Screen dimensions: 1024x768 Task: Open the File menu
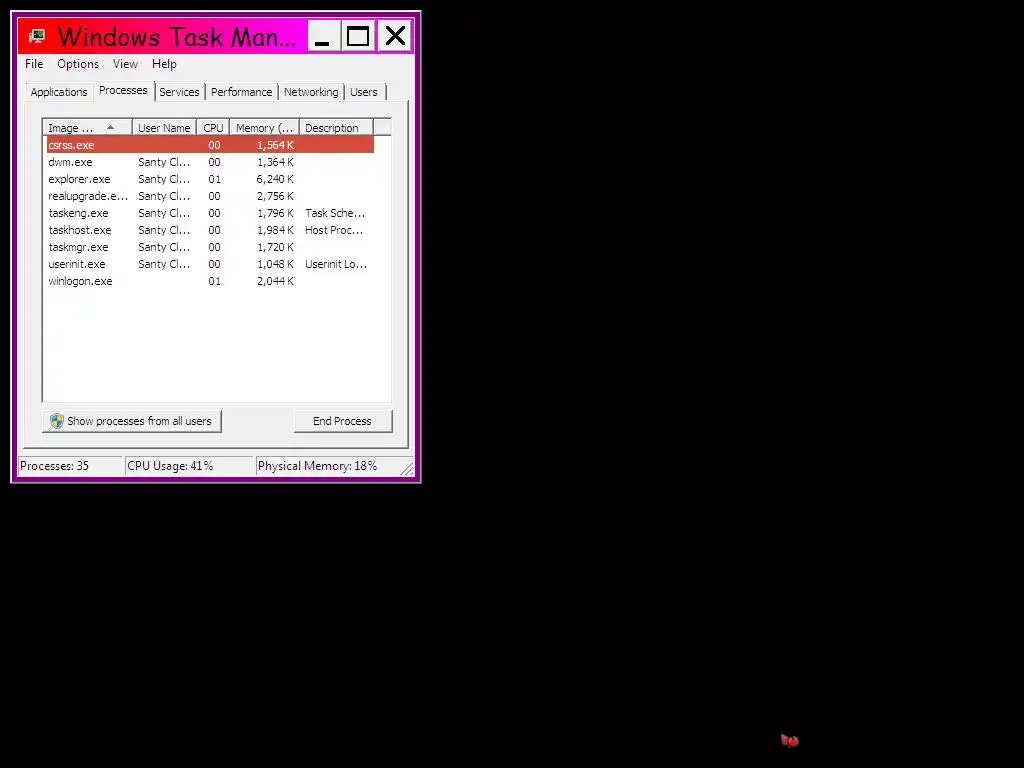click(34, 64)
